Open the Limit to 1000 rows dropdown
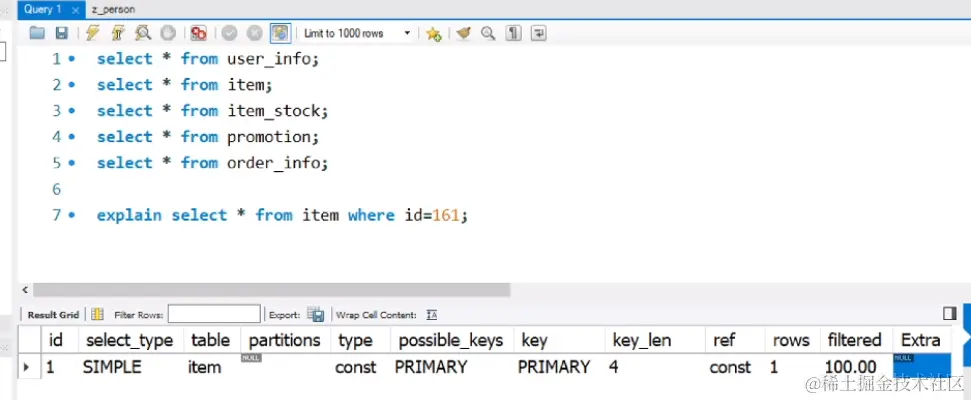The height and width of the screenshot is (400, 971). click(x=356, y=33)
